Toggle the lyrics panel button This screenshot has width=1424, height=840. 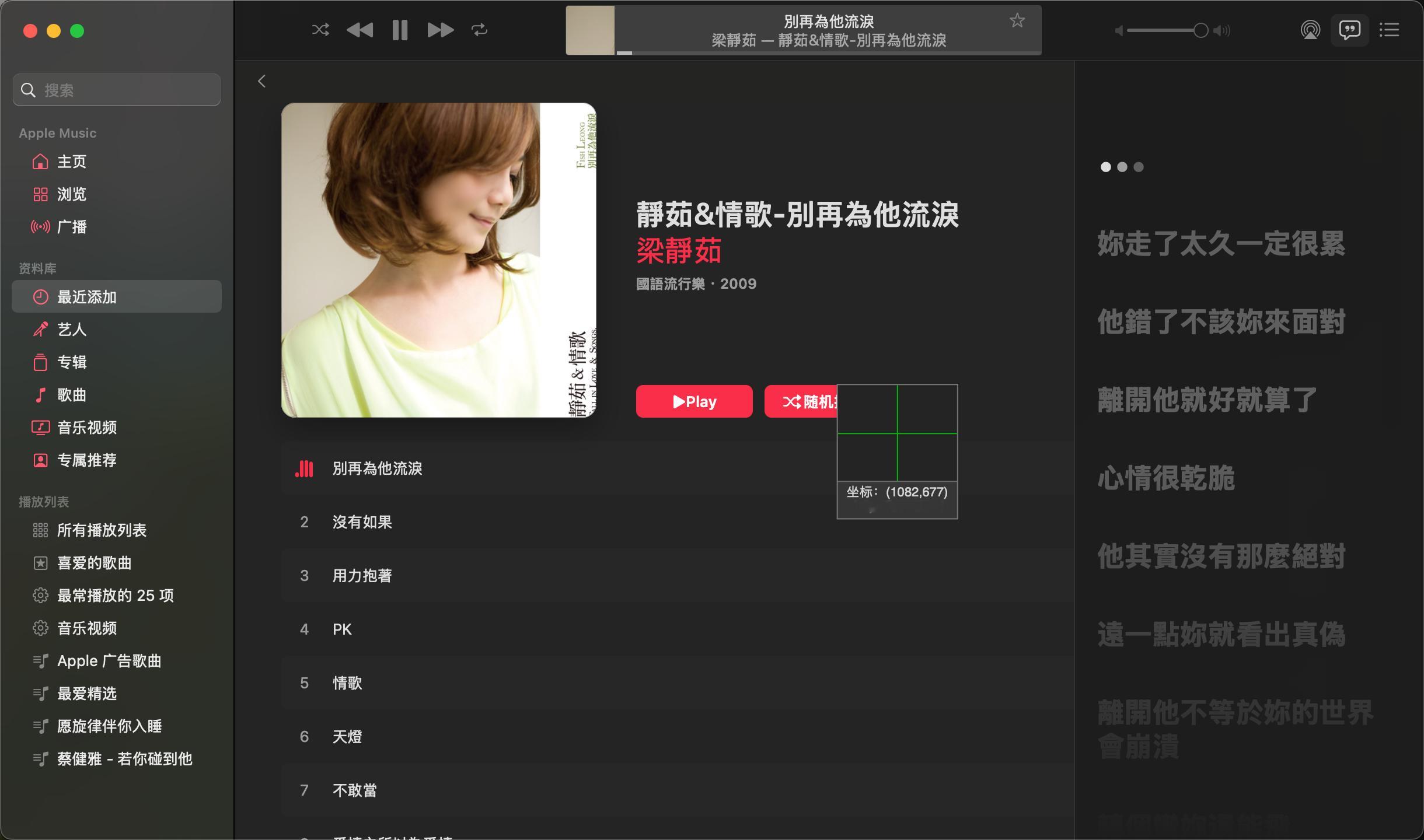[x=1349, y=30]
